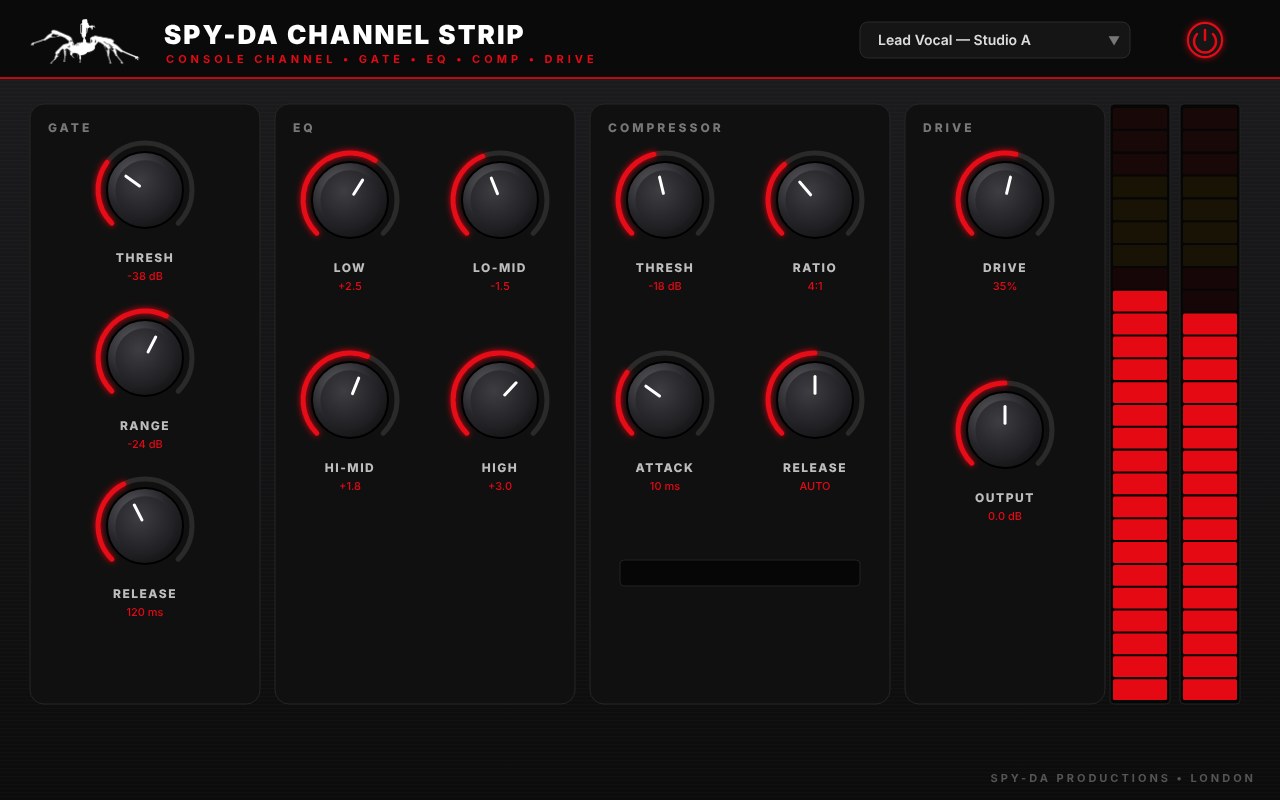Click the +1.8 HI-MID gain value
Viewport: 1280px width, 800px height.
(350, 486)
